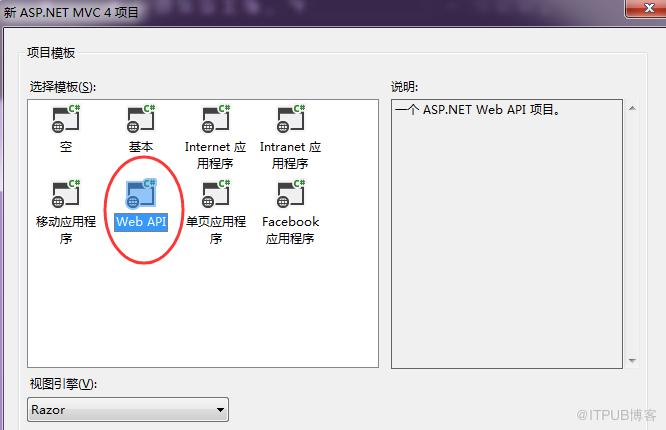Image resolution: width=666 pixels, height=430 pixels.
Task: Pick the 单页应用程序 template icon
Action: [x=216, y=193]
